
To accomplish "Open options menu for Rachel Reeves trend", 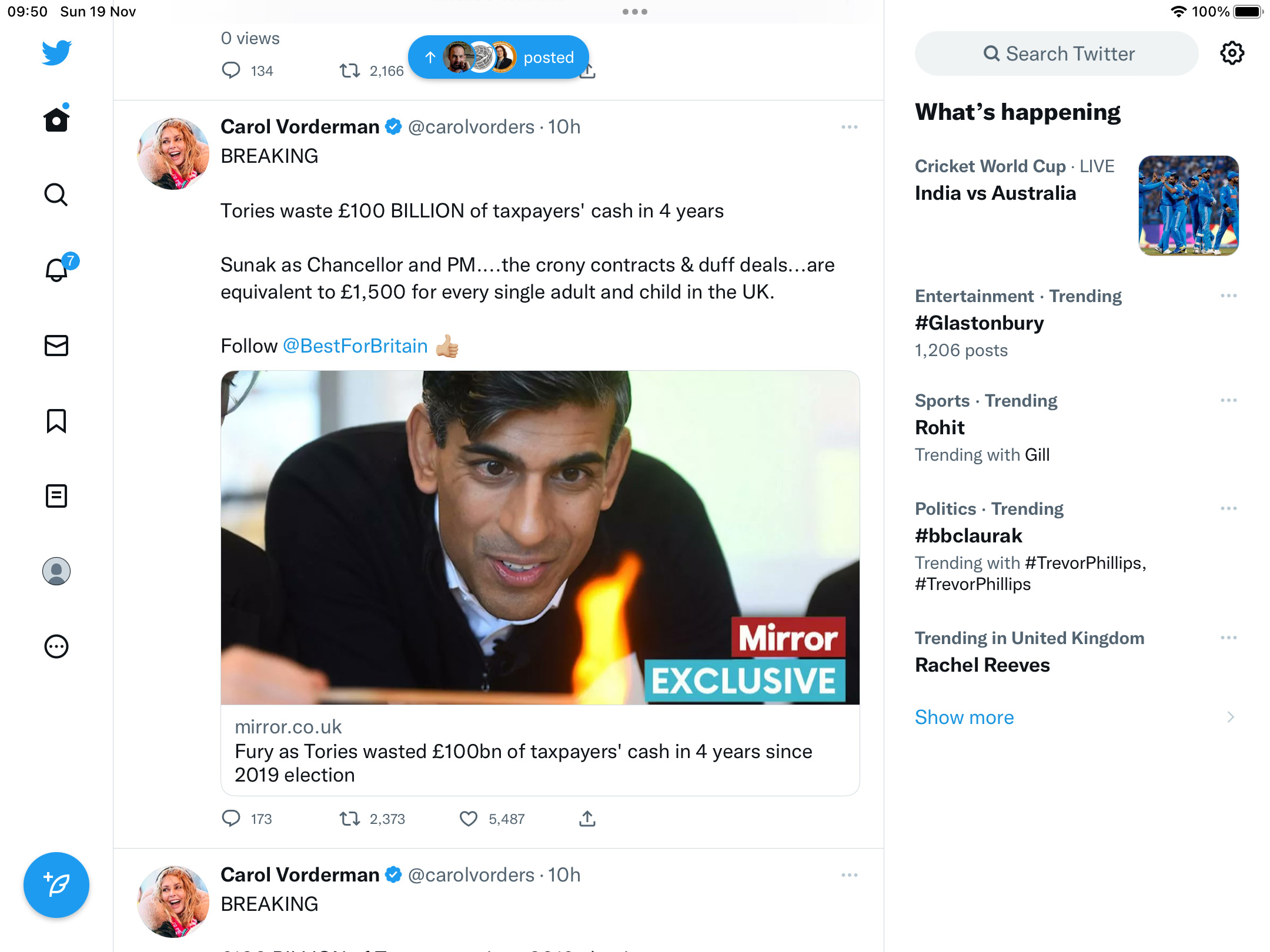I will pyautogui.click(x=1229, y=638).
